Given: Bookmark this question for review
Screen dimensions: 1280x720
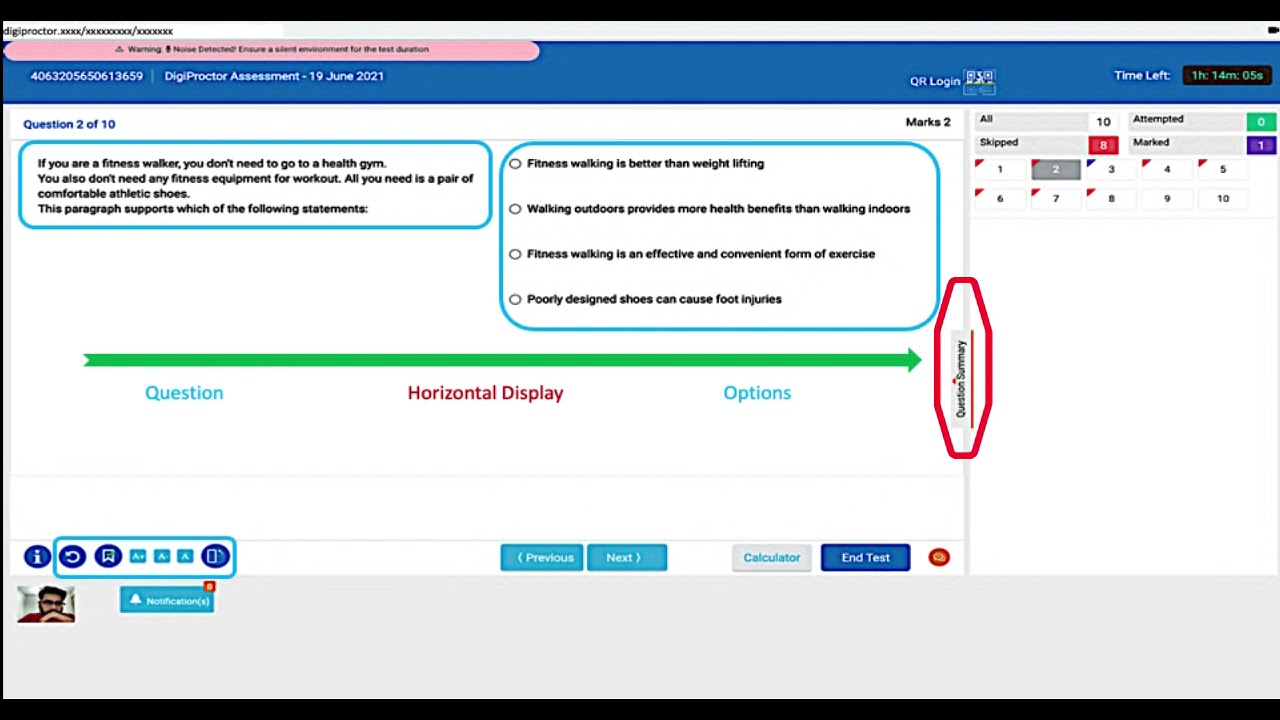Looking at the screenshot, I should (108, 557).
